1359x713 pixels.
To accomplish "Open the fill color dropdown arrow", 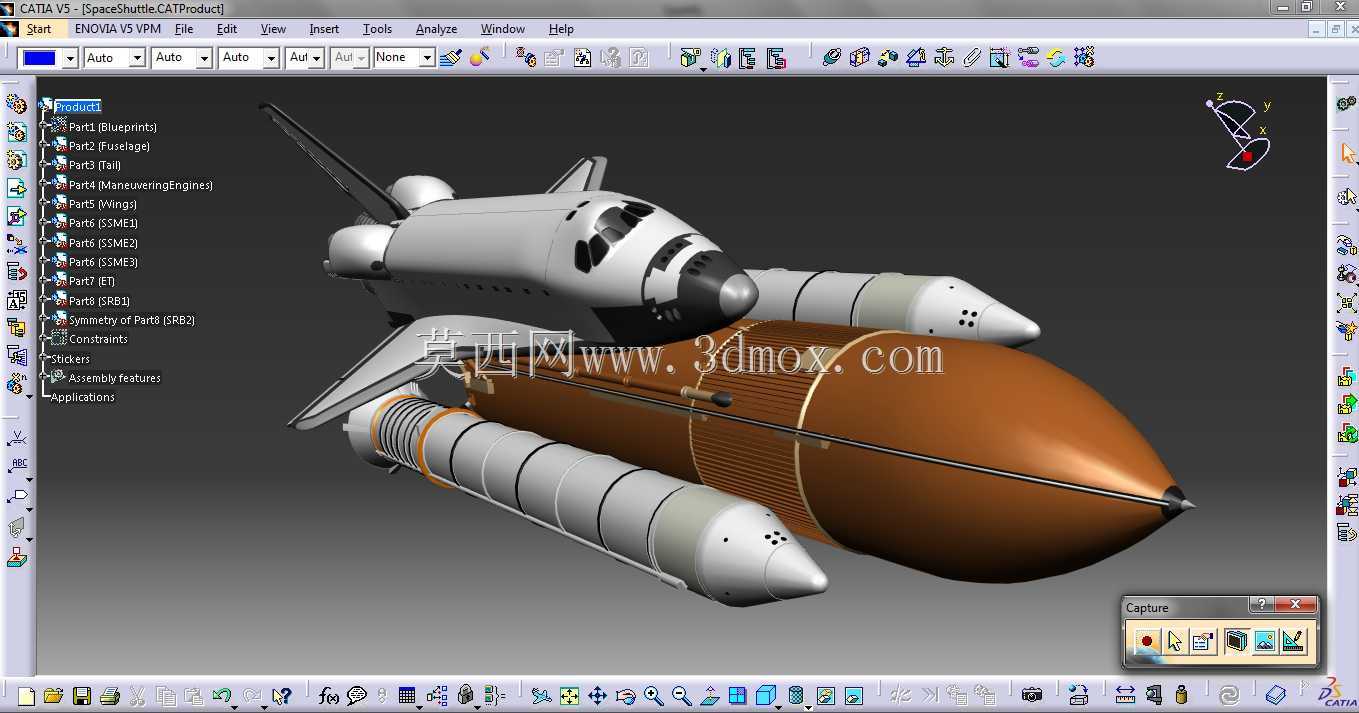I will click(x=70, y=58).
